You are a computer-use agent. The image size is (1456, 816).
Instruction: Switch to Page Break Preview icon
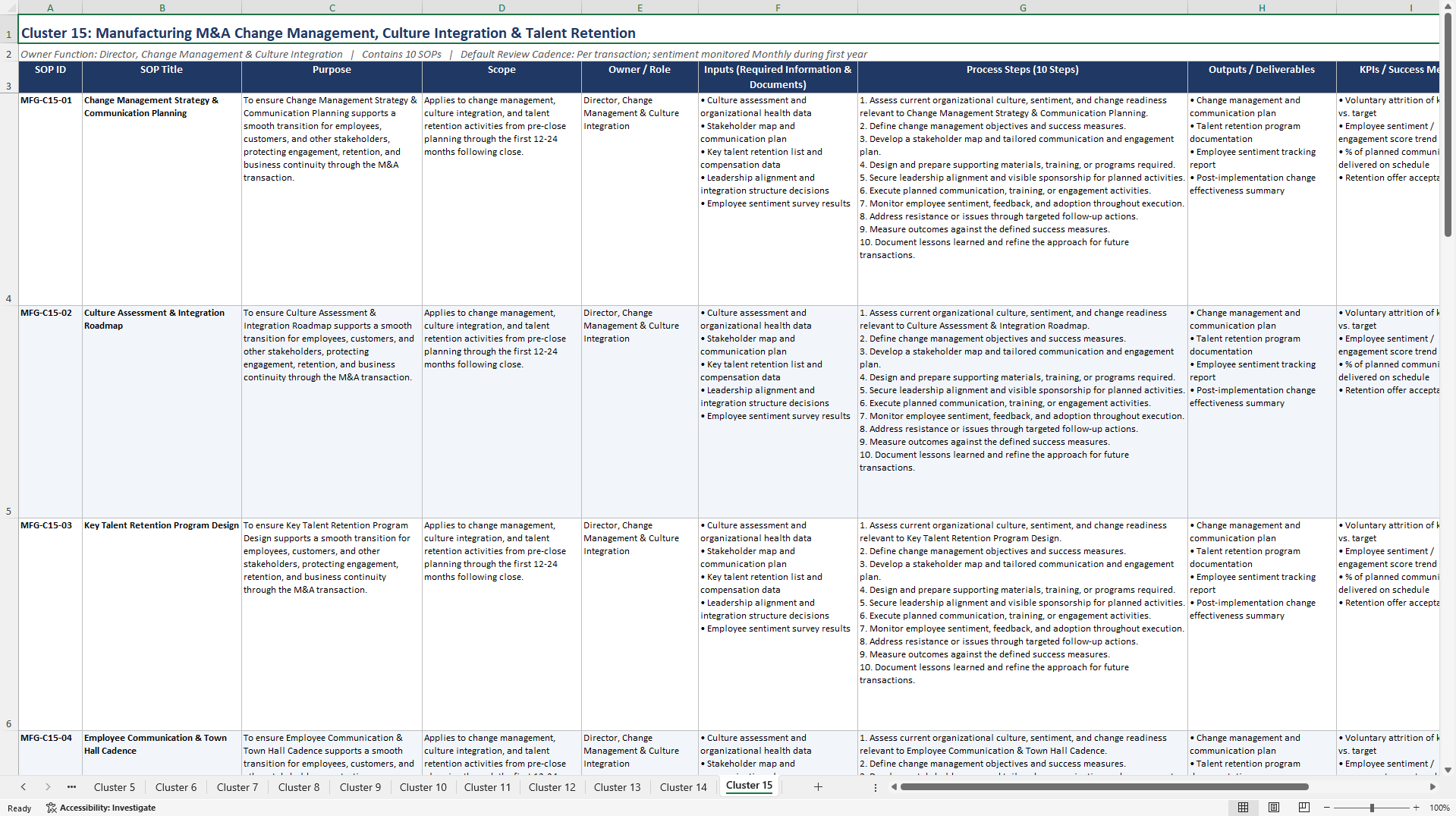(x=1304, y=808)
